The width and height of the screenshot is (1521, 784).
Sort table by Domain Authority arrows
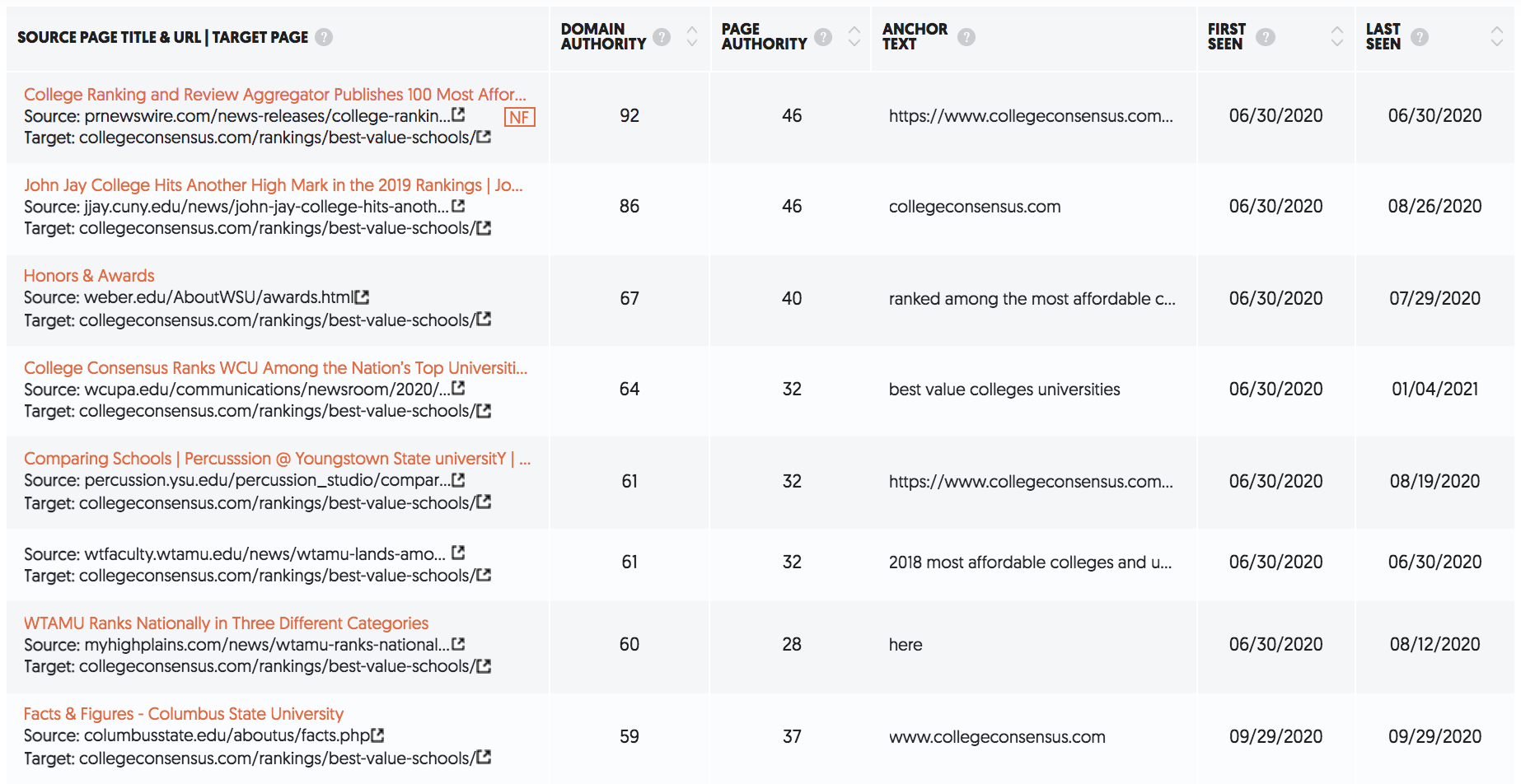point(692,36)
